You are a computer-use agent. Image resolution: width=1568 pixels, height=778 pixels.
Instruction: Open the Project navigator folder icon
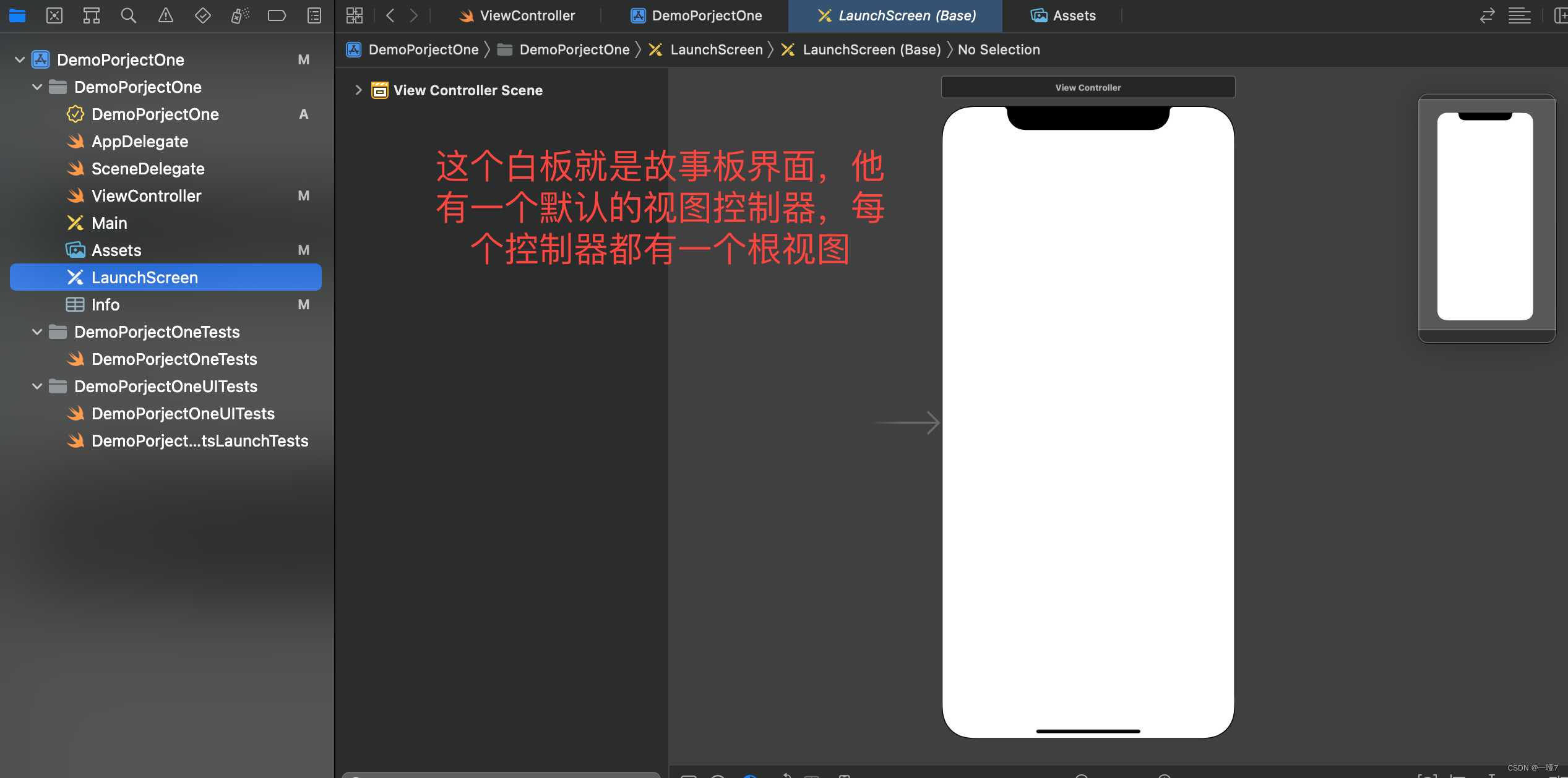pyautogui.click(x=17, y=15)
